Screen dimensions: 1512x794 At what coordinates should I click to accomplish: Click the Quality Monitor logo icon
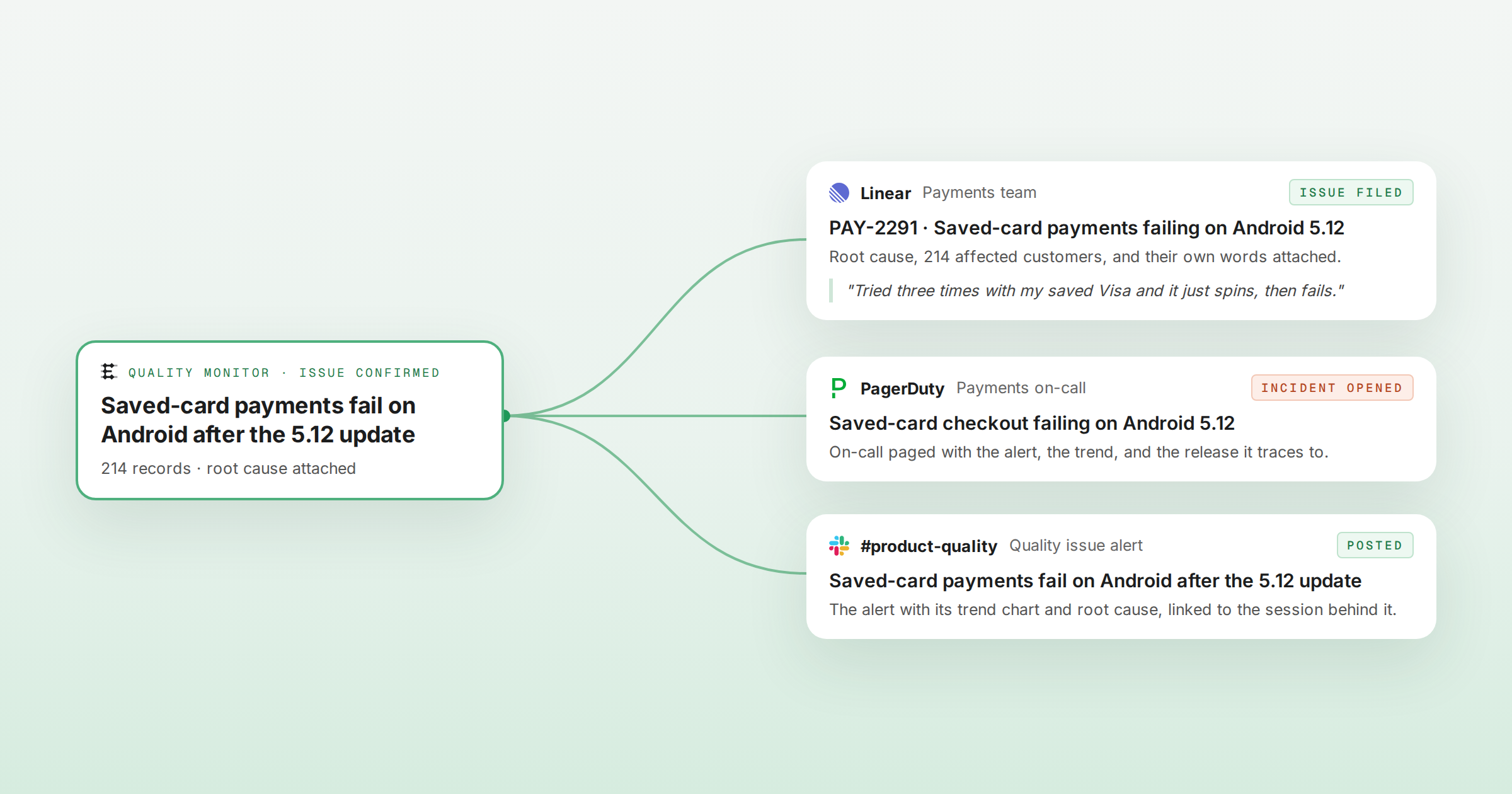pos(109,372)
